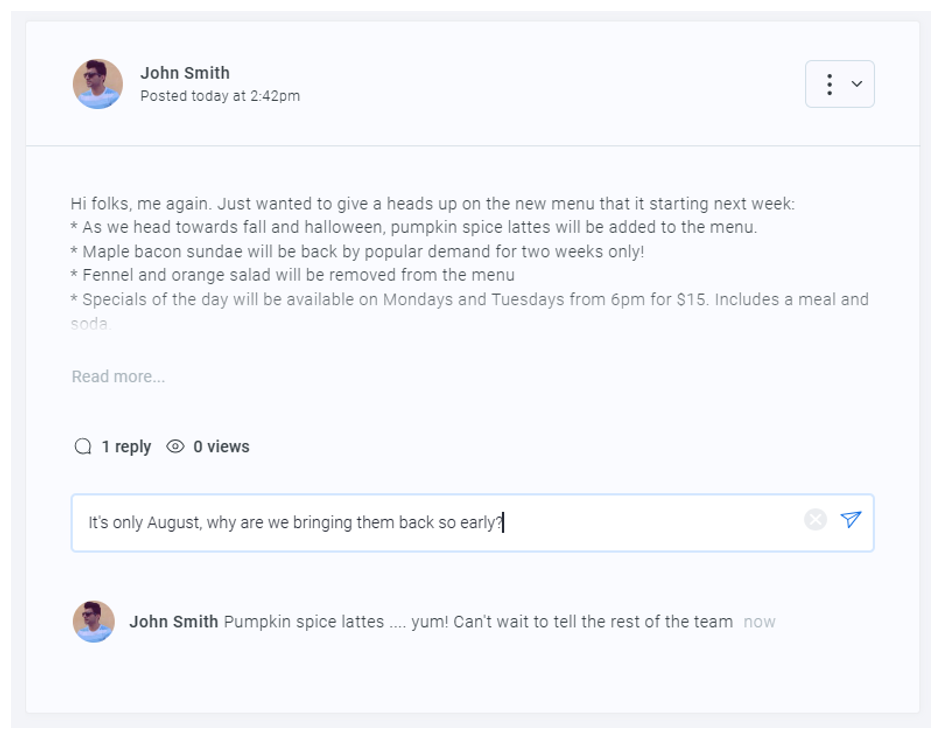The image size is (941, 739).
Task: Open John Smith's name in post header
Action: coord(185,73)
